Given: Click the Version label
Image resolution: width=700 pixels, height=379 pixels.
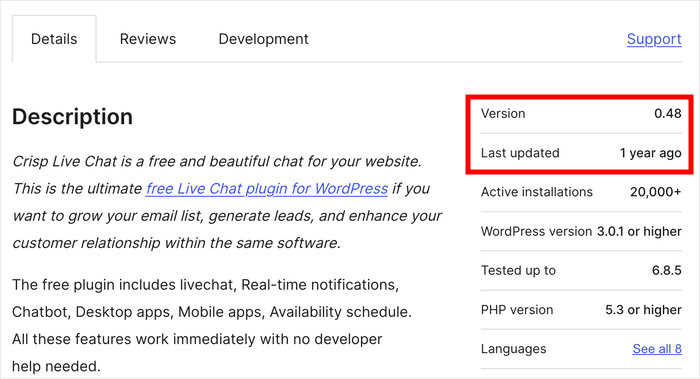Looking at the screenshot, I should coord(503,113).
